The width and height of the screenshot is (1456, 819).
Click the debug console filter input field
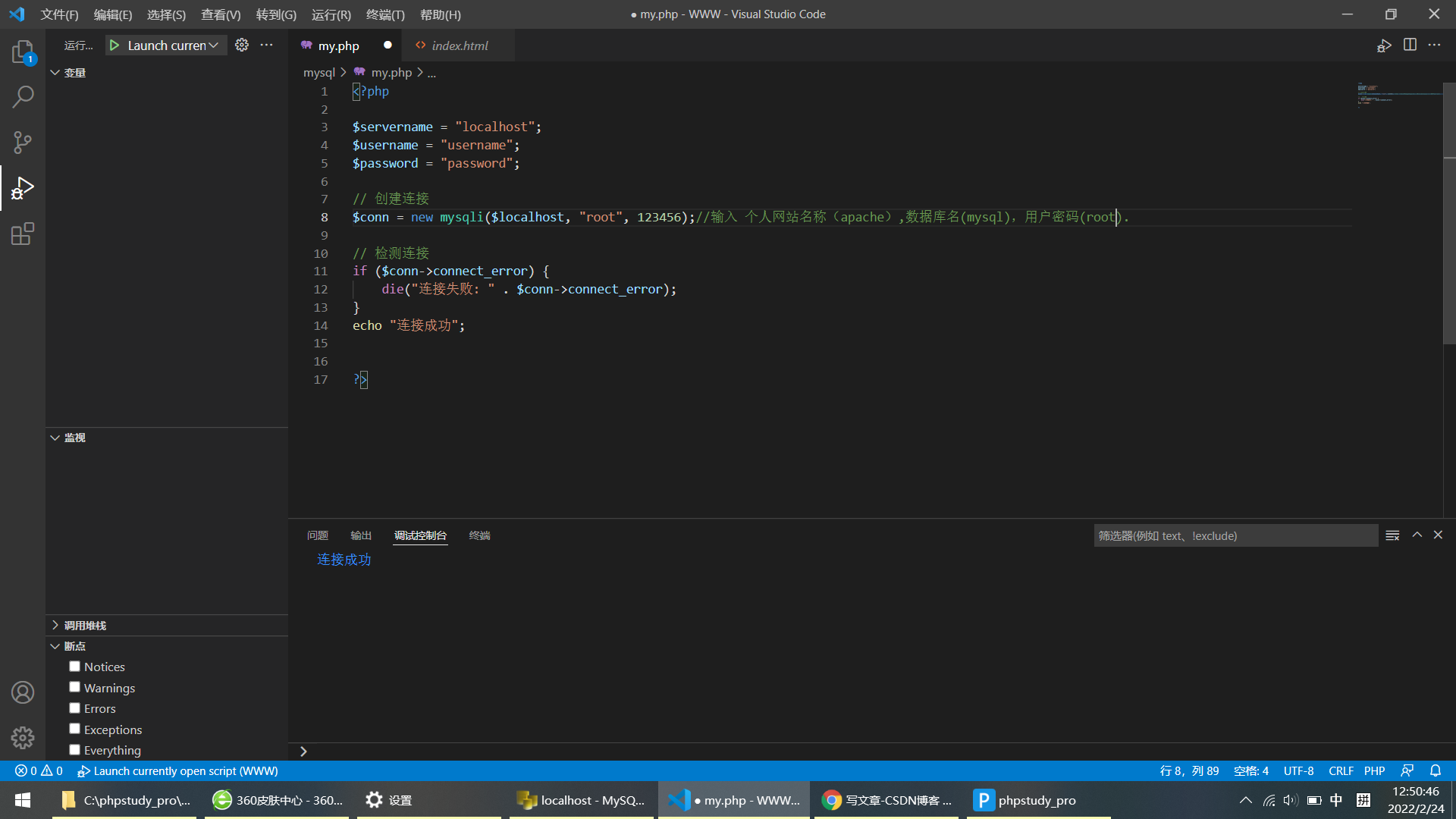click(x=1235, y=535)
